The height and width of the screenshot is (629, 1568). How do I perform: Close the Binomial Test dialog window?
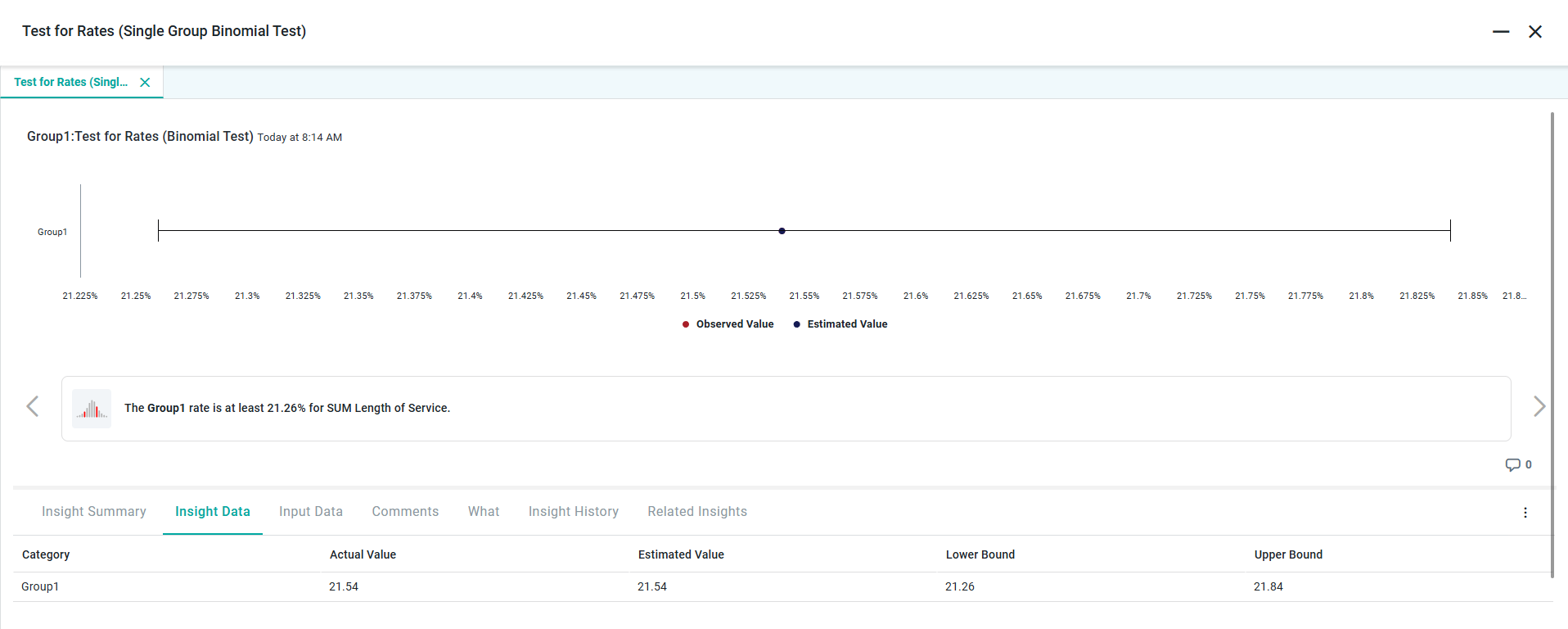click(x=1534, y=32)
